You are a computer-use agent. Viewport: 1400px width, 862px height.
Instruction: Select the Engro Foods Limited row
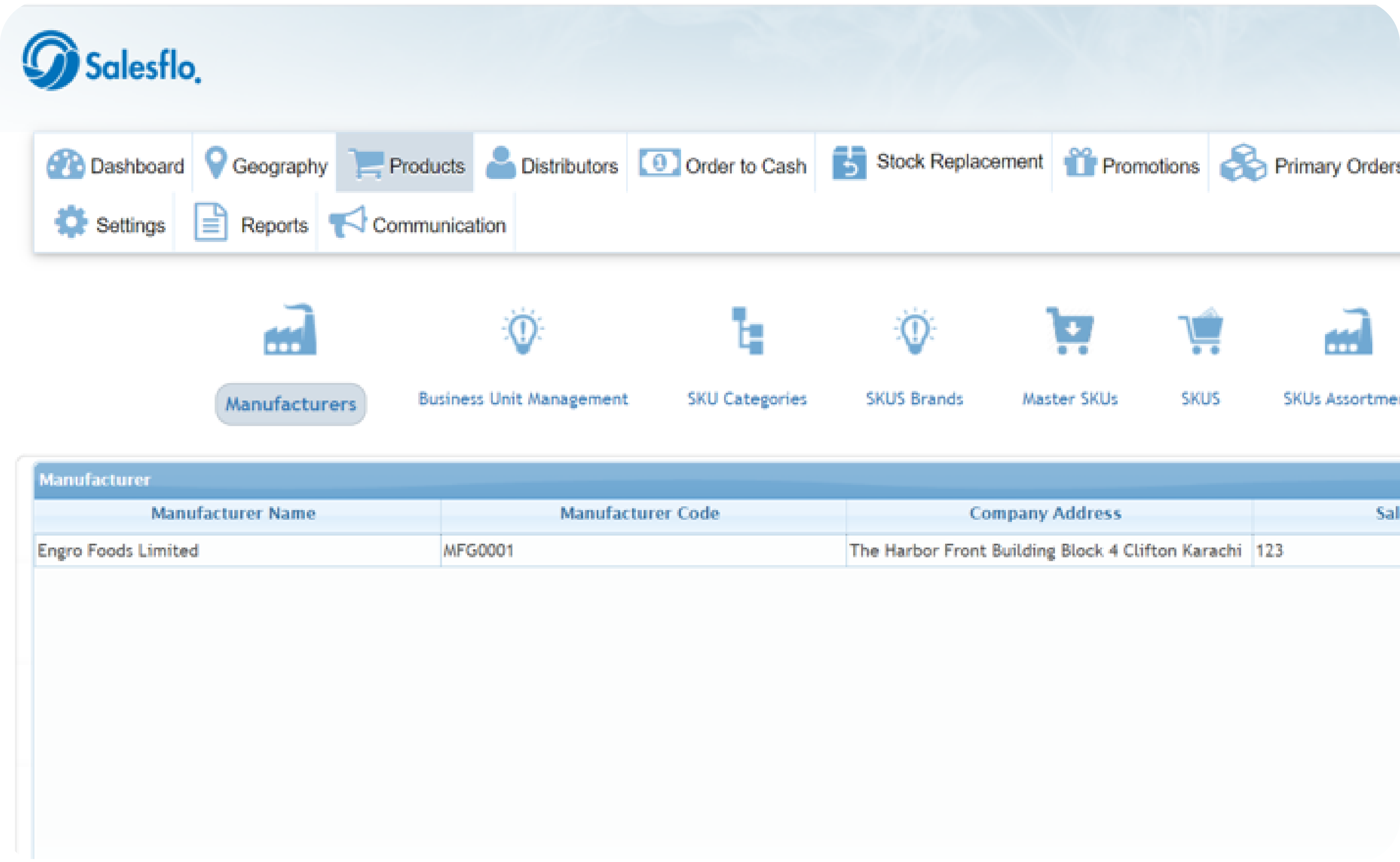click(x=118, y=550)
